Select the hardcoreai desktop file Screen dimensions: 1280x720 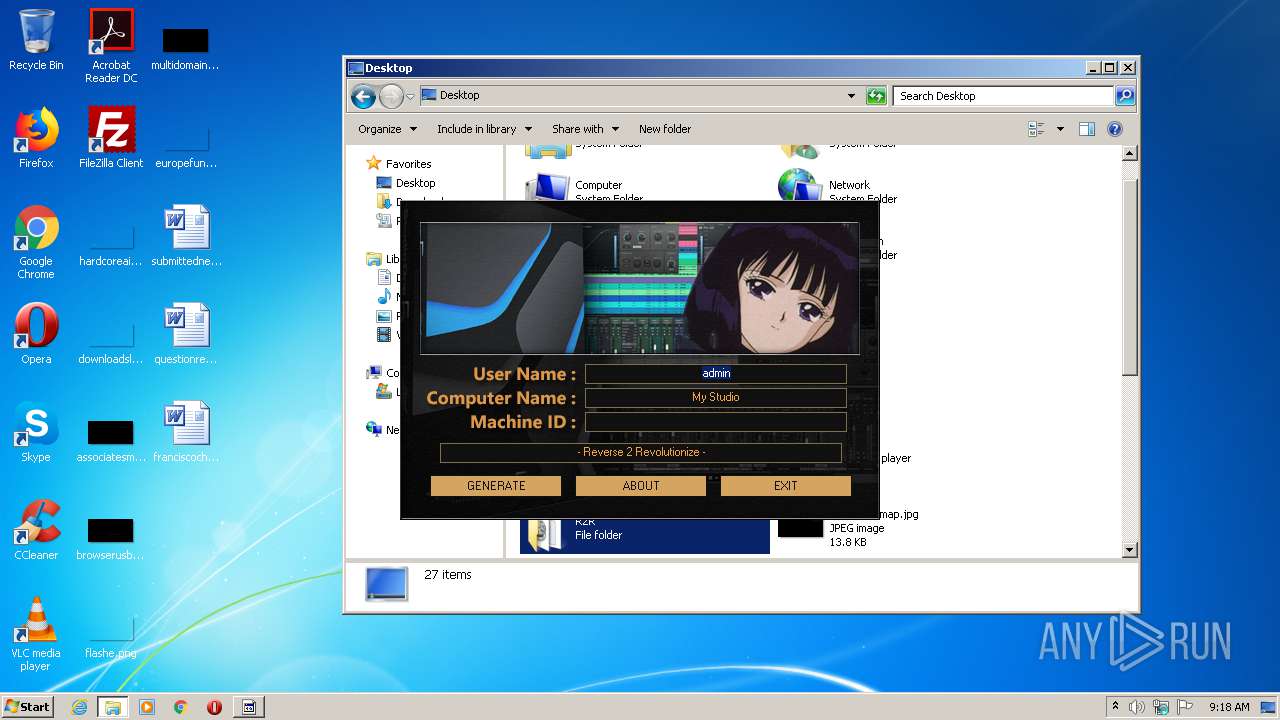click(x=111, y=244)
